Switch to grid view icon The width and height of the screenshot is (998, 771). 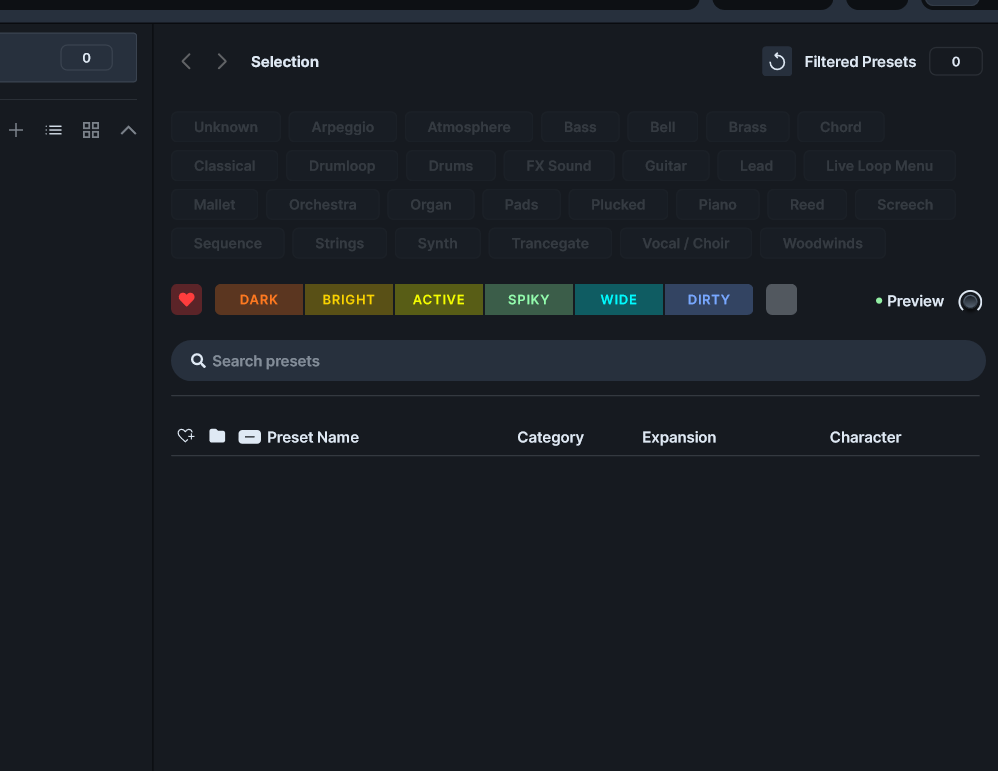click(x=91, y=130)
